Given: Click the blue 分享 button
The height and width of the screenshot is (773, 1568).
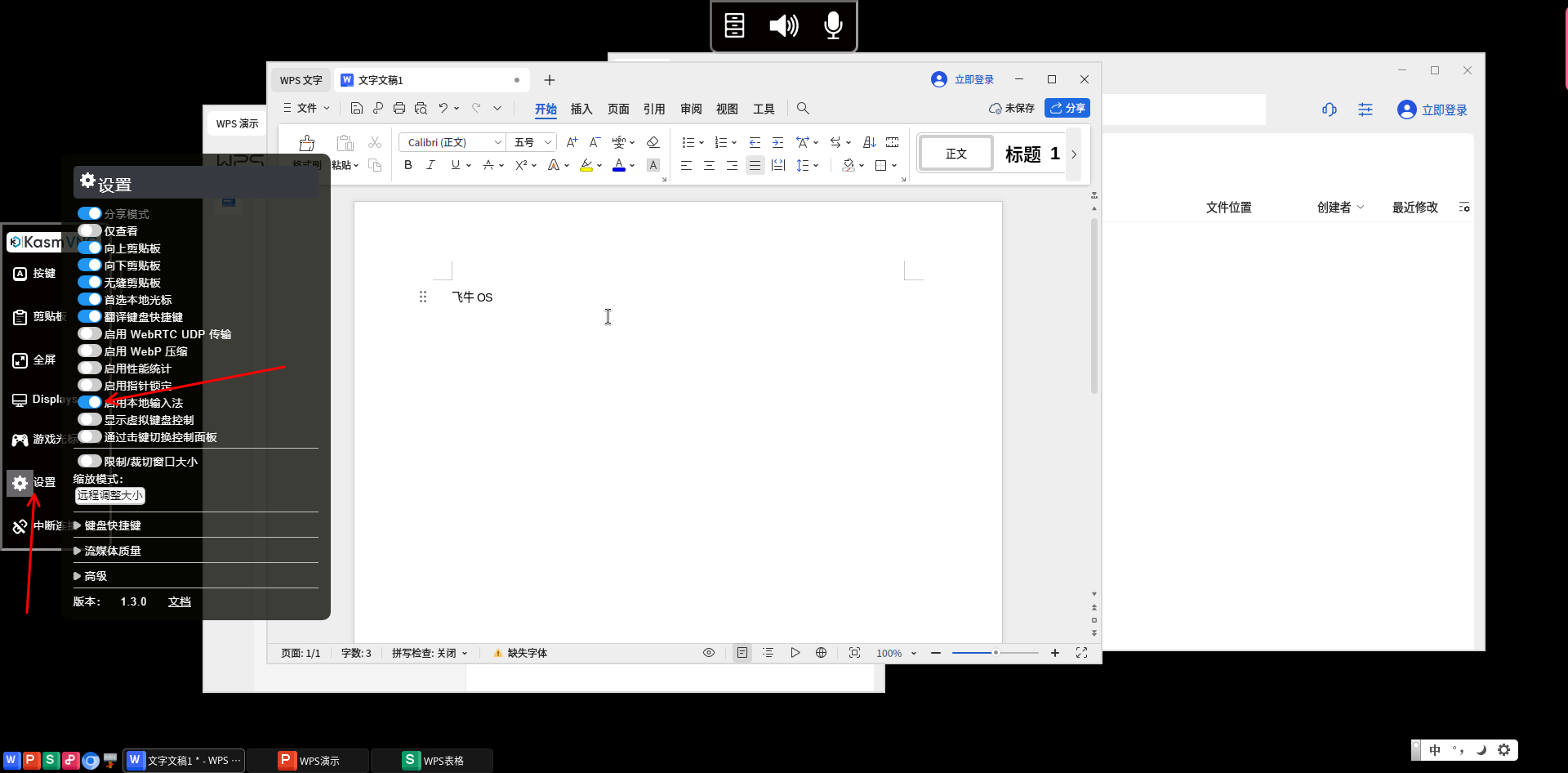Looking at the screenshot, I should [1067, 108].
